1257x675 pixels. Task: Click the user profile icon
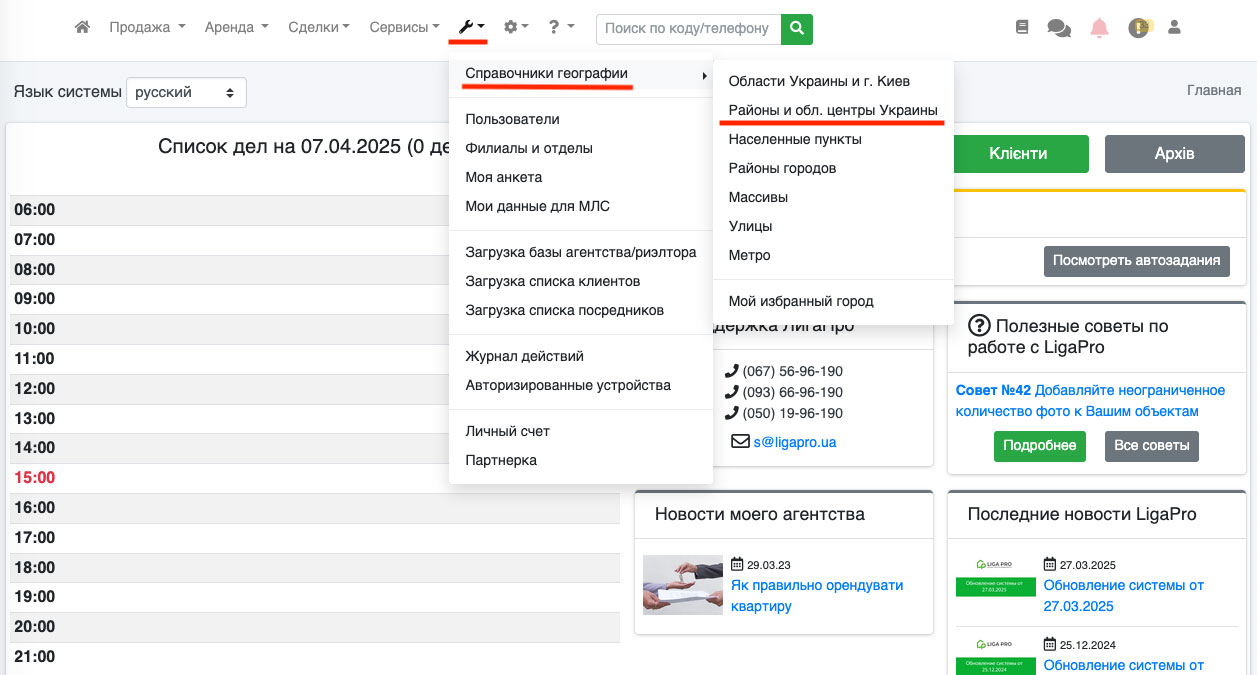coord(1175,28)
